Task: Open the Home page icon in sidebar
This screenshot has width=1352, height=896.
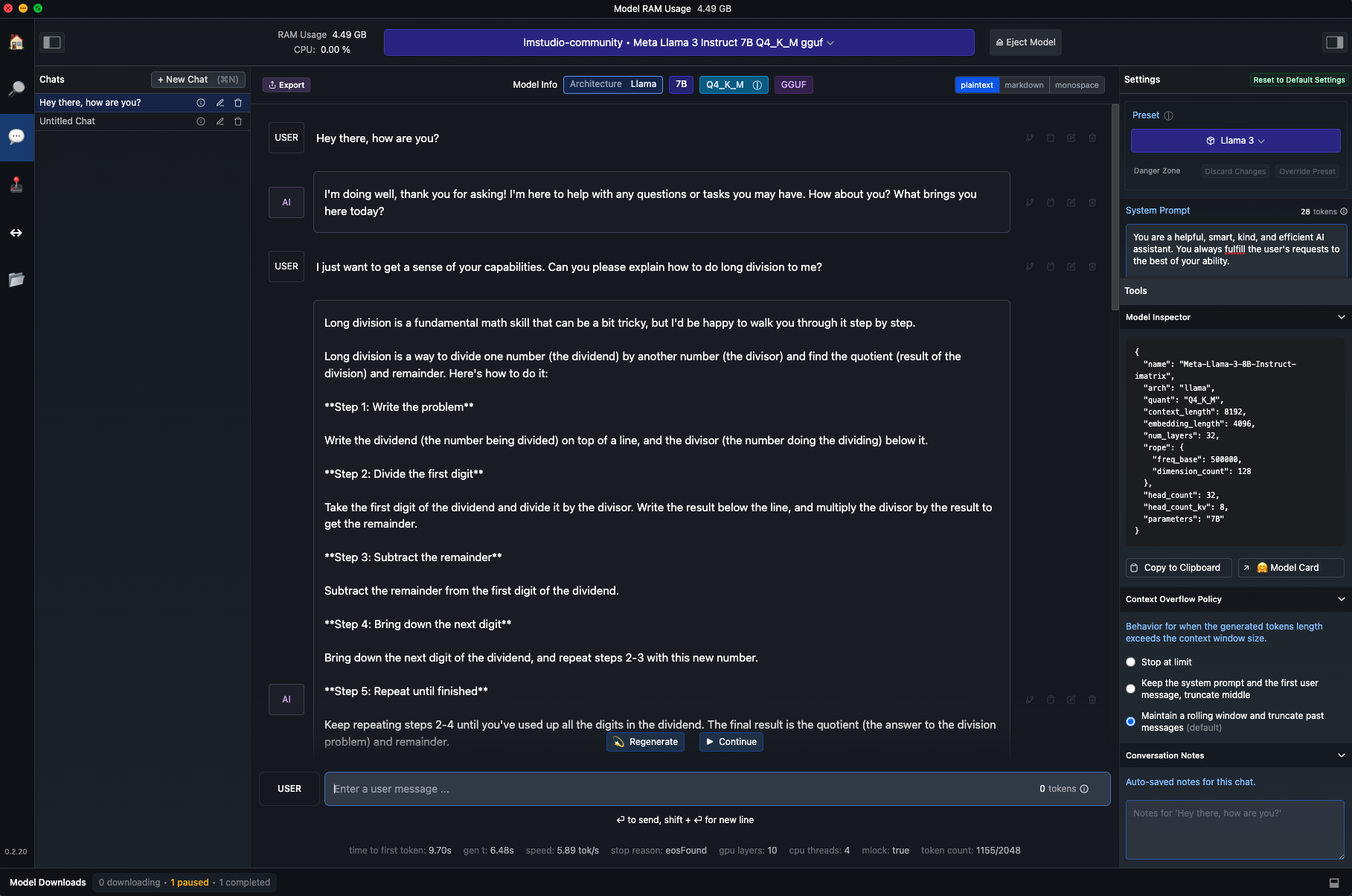Action: click(16, 42)
